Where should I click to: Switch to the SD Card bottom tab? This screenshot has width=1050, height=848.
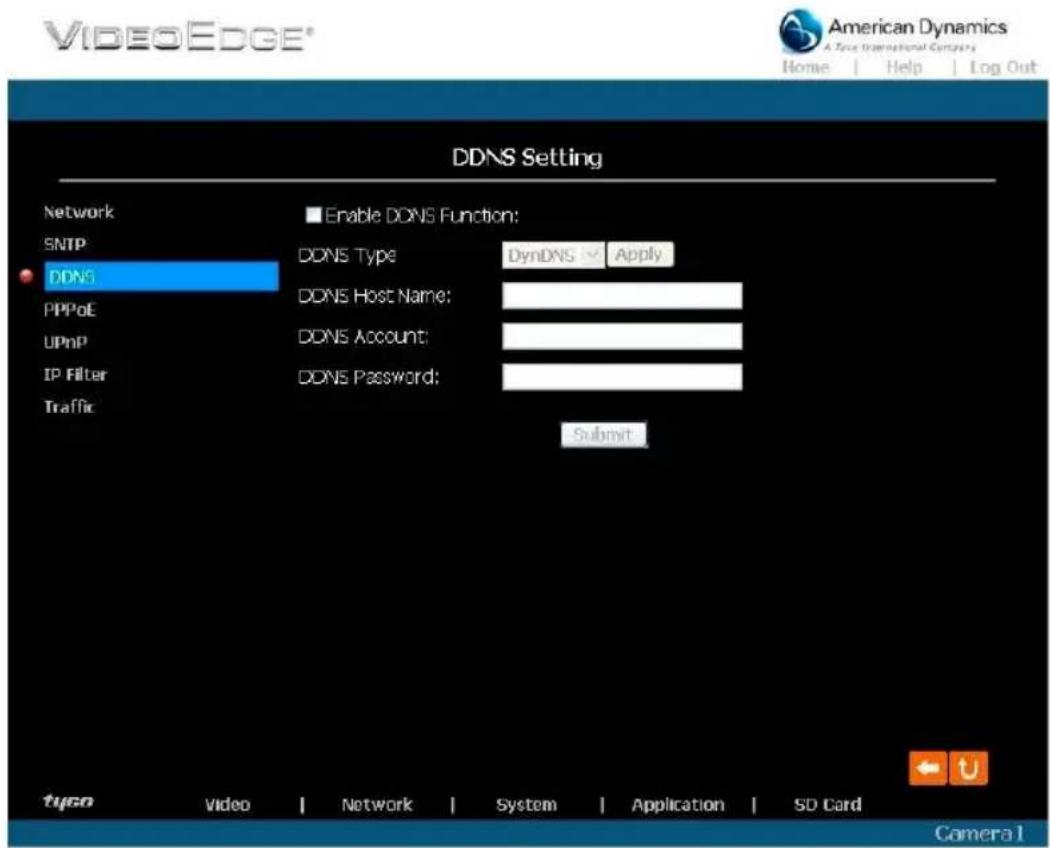coord(828,804)
